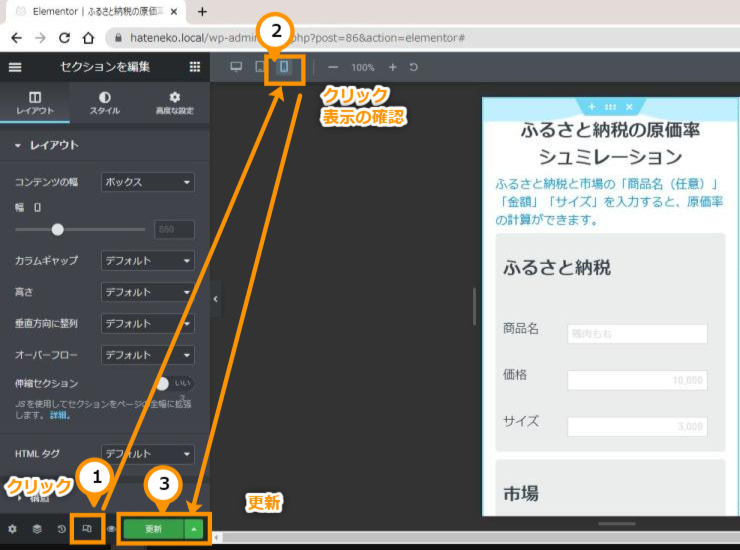
Task: Go back in browser
Action: (x=17, y=38)
